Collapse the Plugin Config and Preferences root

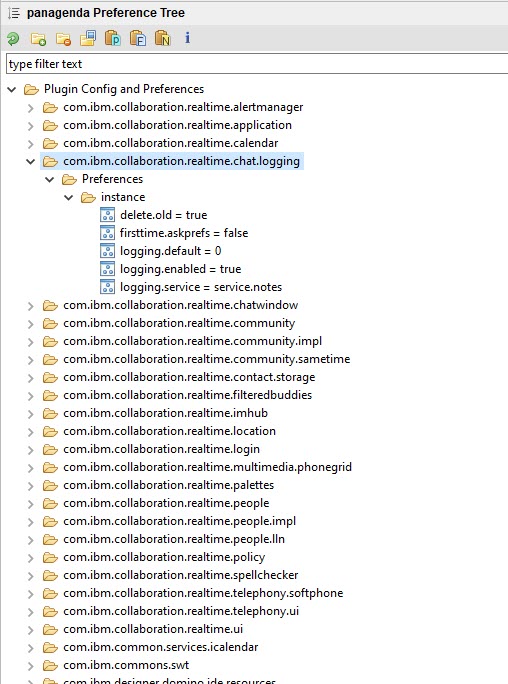point(12,89)
